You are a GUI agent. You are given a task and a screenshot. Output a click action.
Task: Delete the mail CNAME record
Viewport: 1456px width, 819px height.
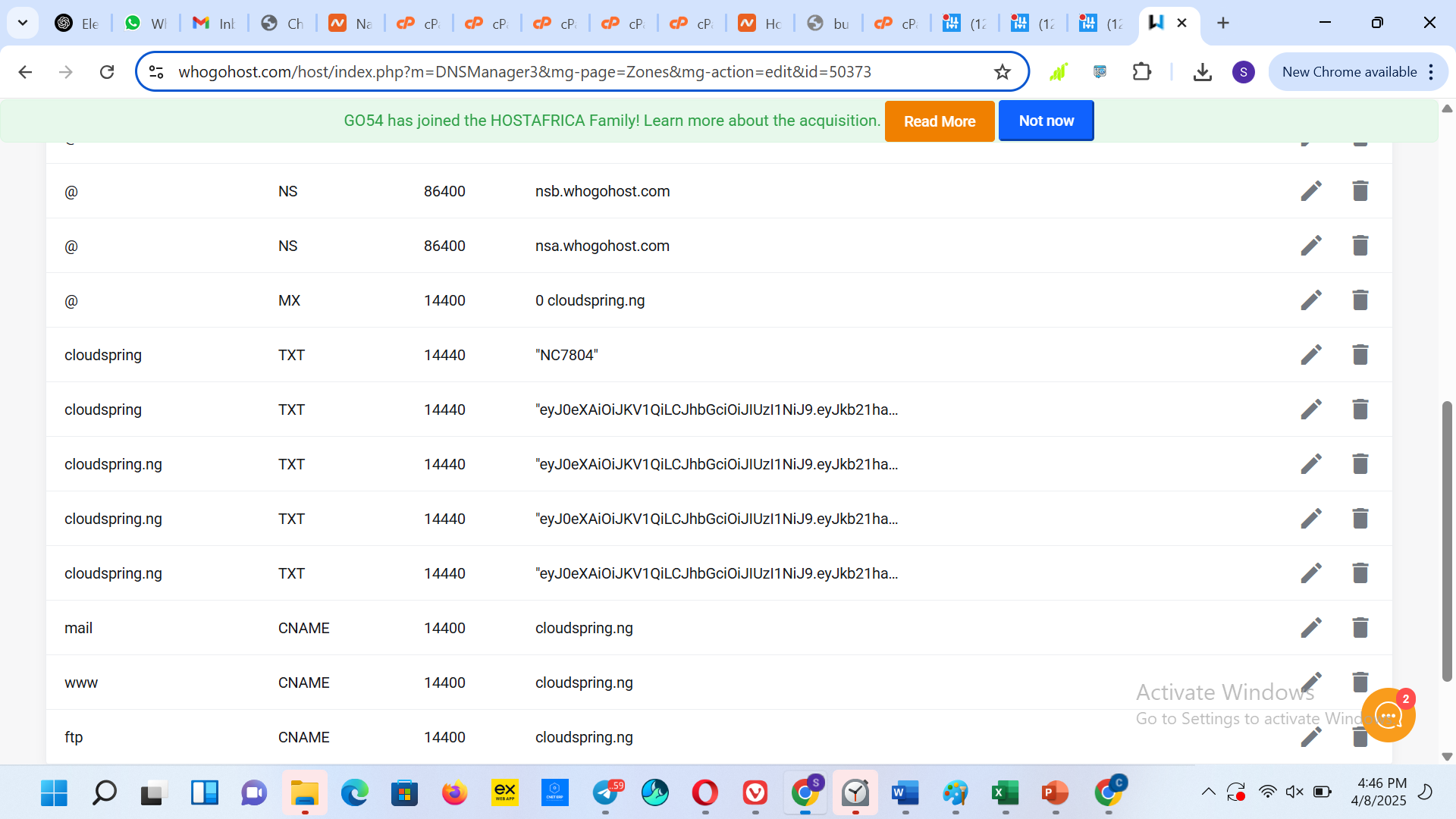click(1360, 628)
